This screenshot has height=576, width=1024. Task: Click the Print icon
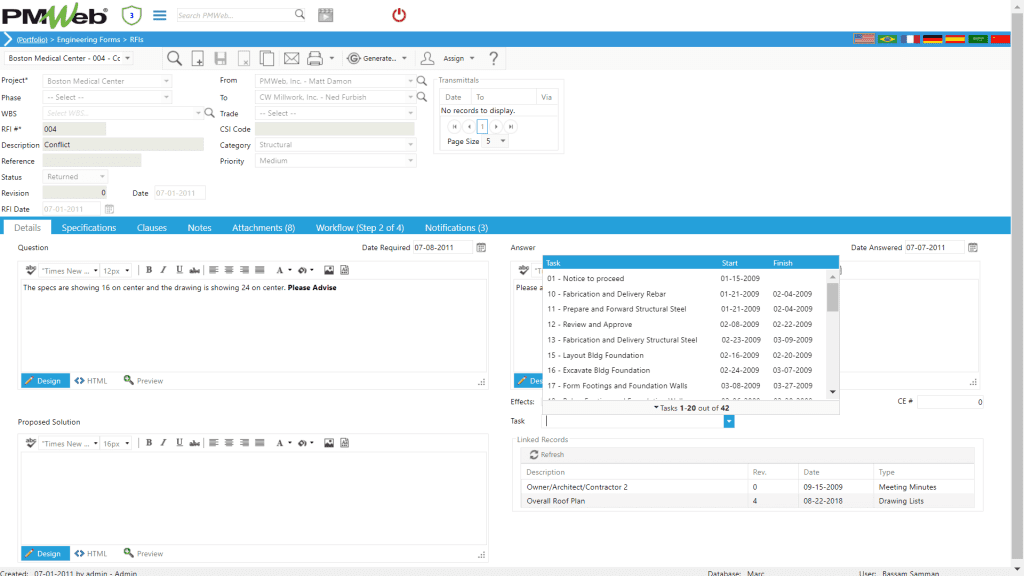click(315, 58)
